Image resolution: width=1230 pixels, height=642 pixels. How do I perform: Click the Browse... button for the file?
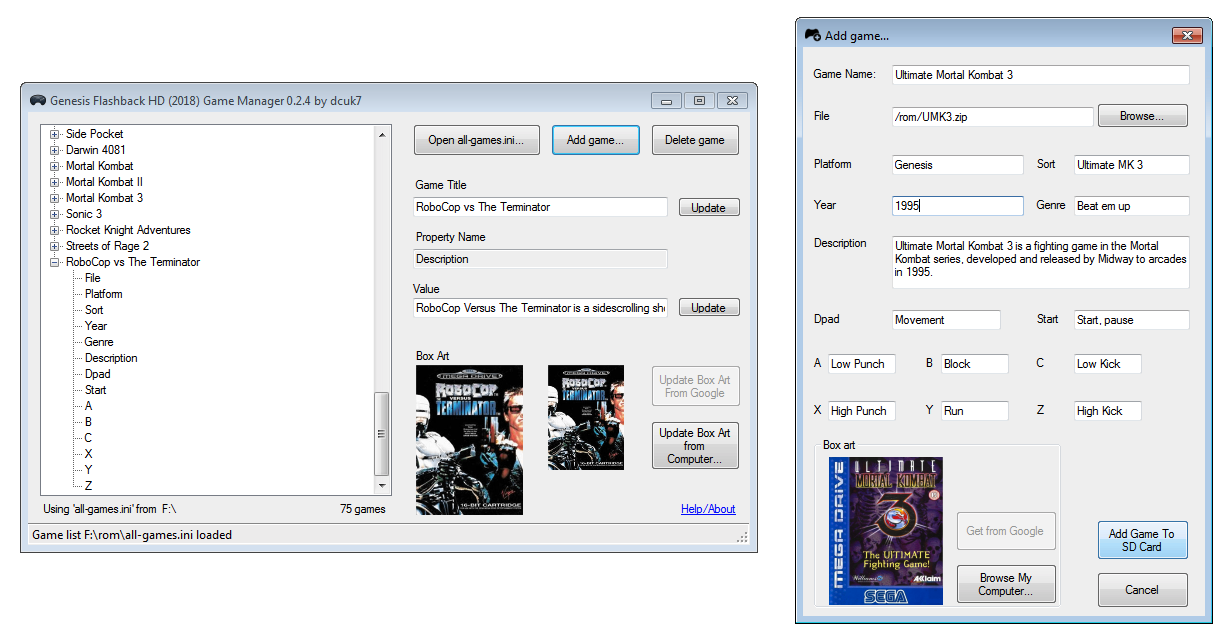1143,116
